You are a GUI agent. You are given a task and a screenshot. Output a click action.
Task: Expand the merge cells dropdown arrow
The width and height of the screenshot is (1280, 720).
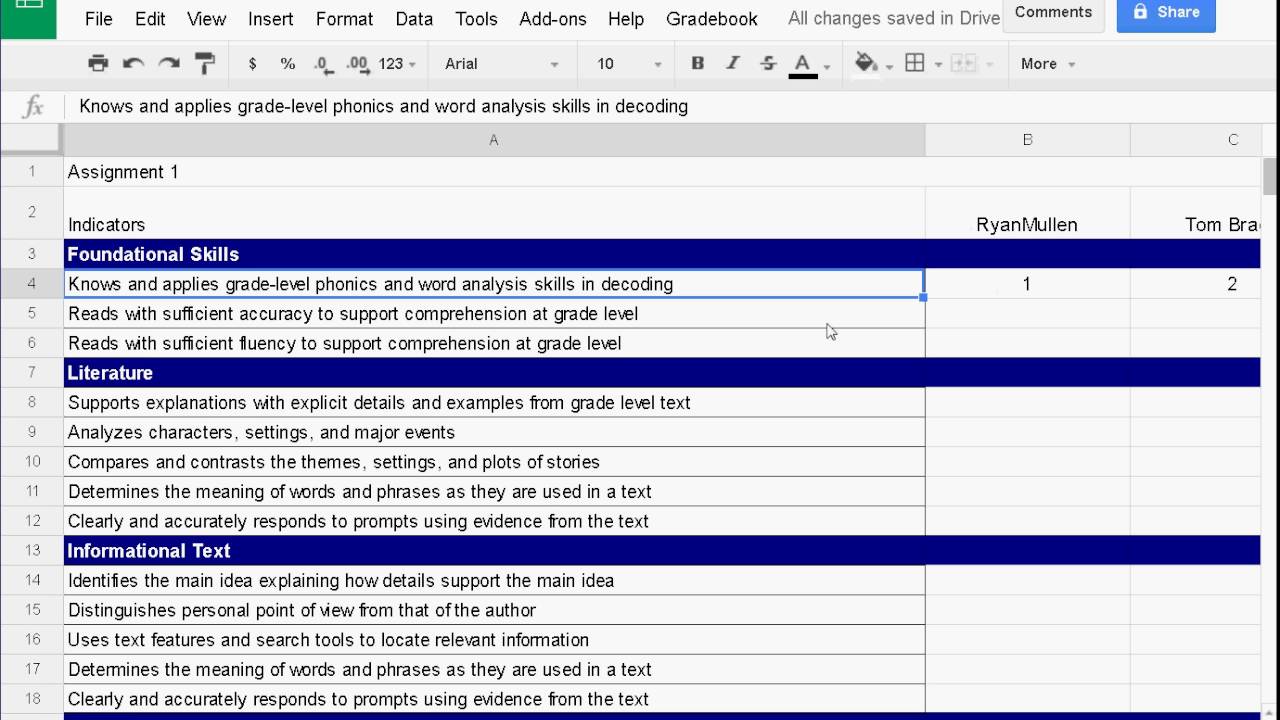(988, 64)
